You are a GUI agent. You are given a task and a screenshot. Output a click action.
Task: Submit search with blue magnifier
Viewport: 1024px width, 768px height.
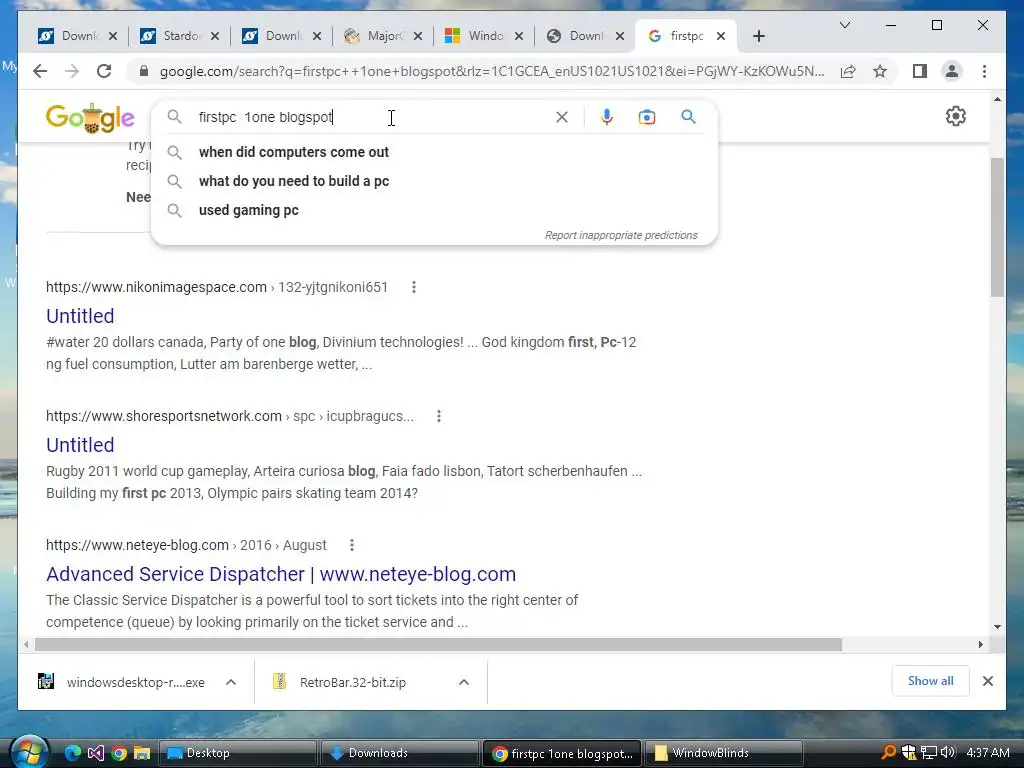click(x=688, y=117)
